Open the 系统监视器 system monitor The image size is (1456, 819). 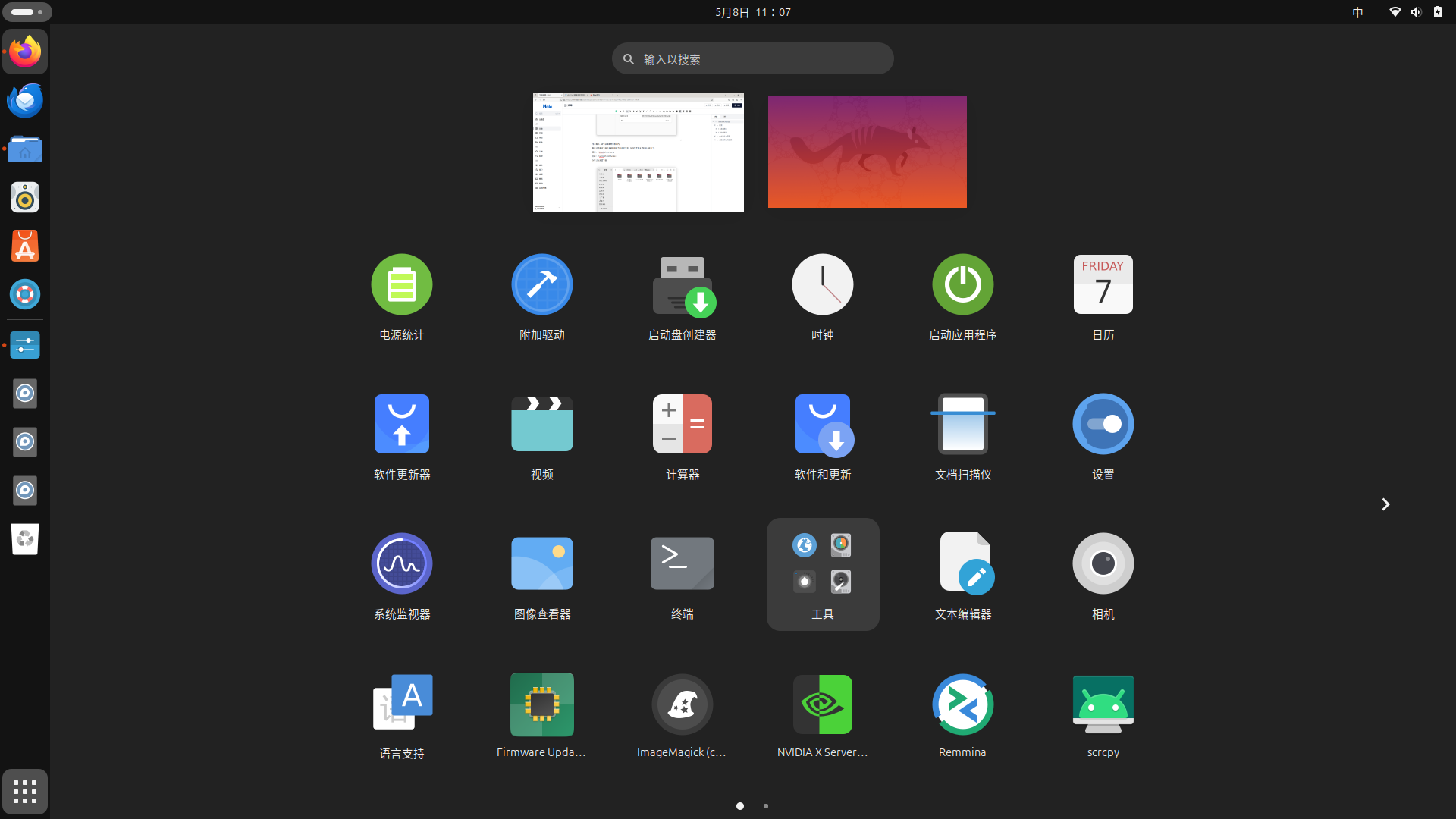pos(401,564)
